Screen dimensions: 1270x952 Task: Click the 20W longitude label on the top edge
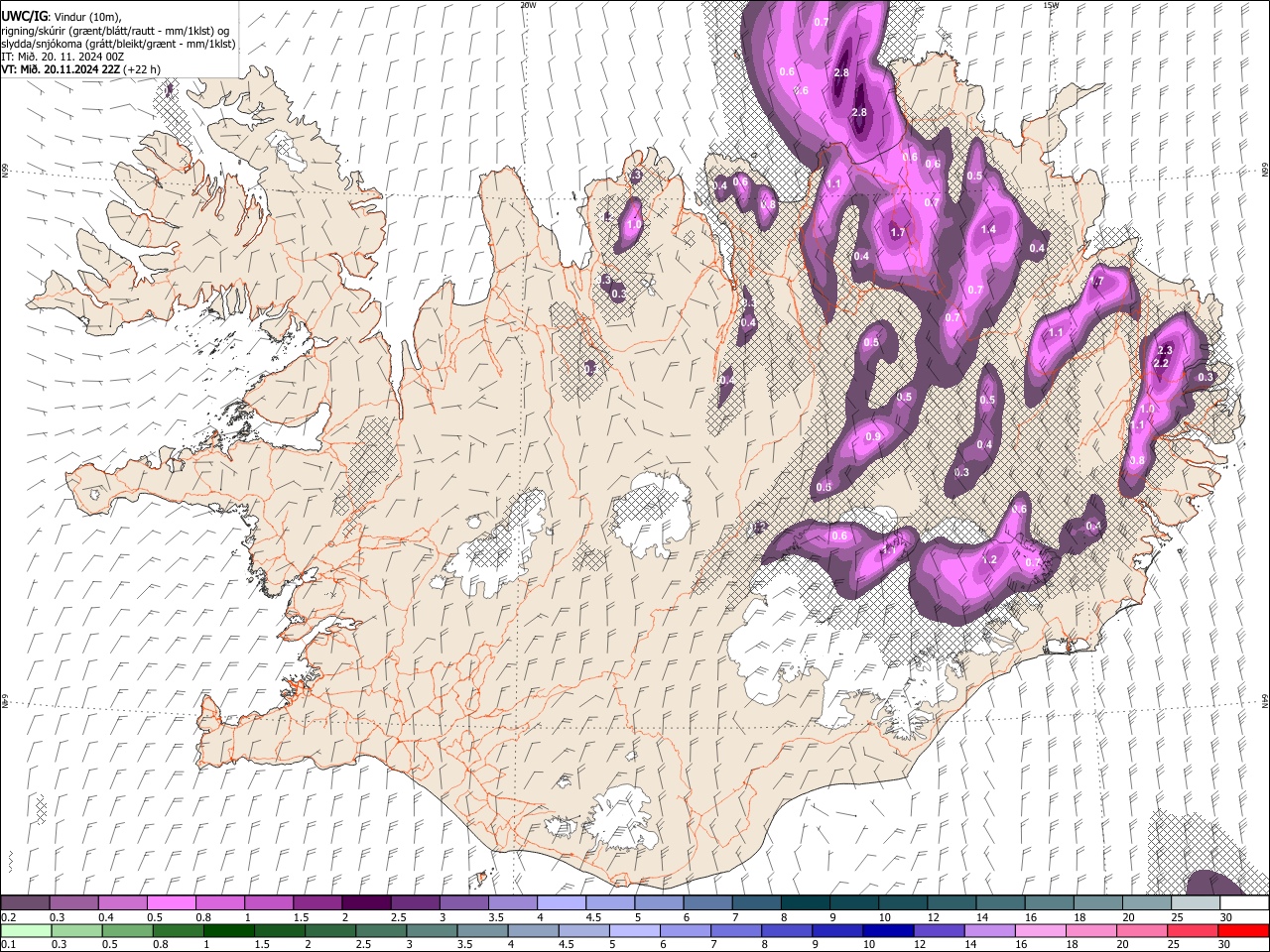click(x=528, y=5)
